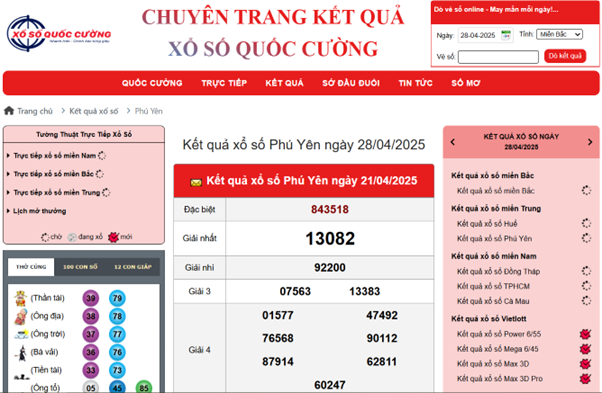Open TIN TỨC menu item
The image size is (602, 393).
coord(415,83)
